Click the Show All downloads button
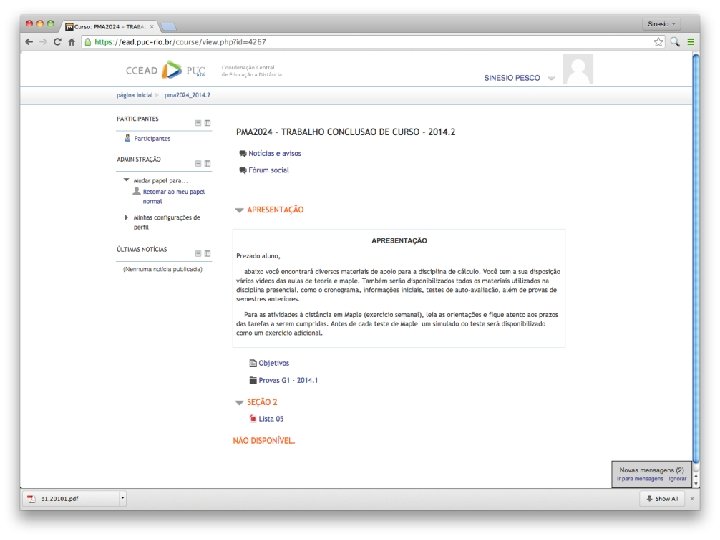This screenshot has width=720, height=540. pyautogui.click(x=662, y=498)
